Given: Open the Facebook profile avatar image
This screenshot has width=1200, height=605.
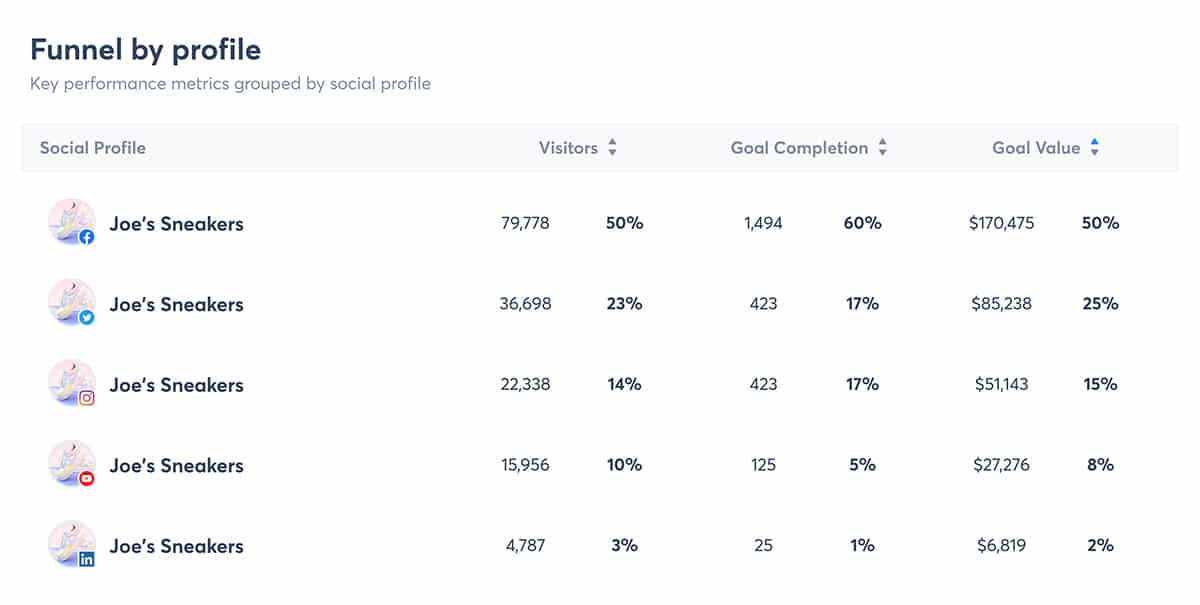Looking at the screenshot, I should pyautogui.click(x=70, y=223).
